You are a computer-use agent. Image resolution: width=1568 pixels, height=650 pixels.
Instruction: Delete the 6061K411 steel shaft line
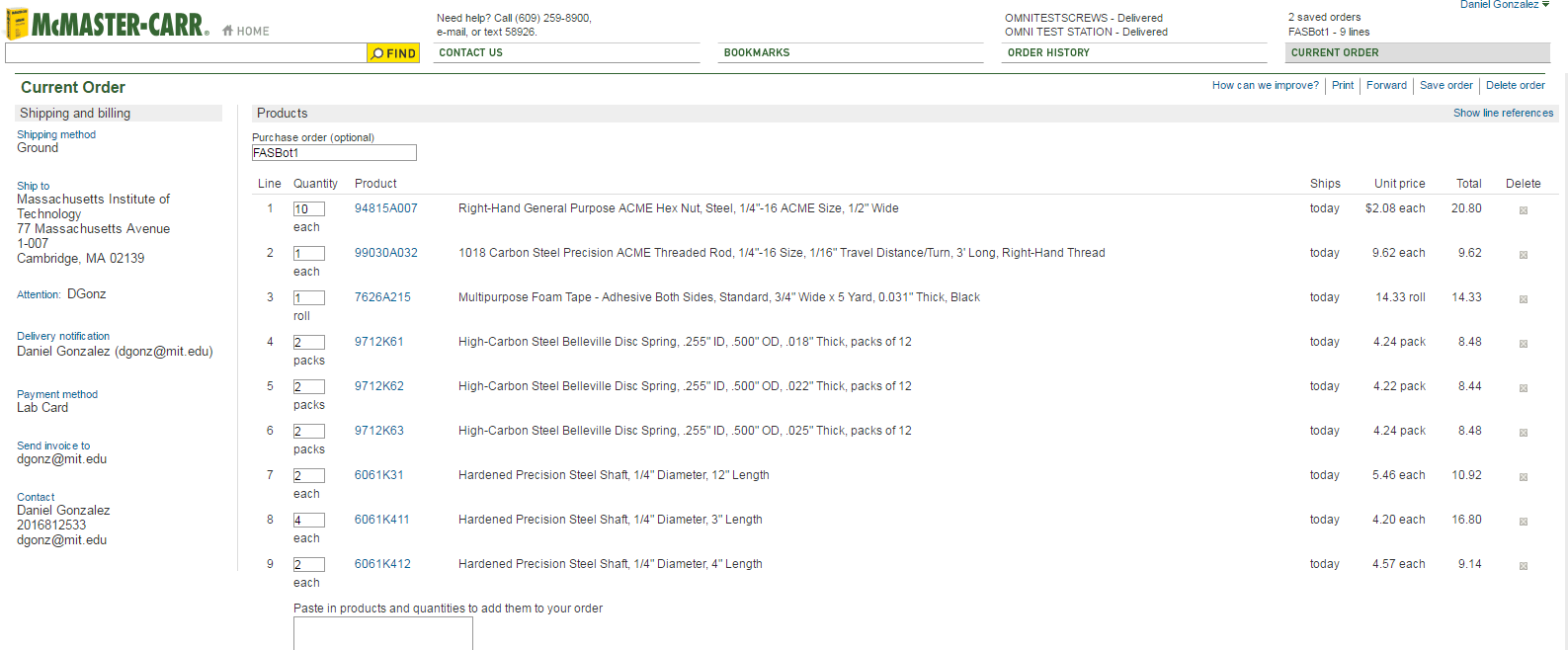click(x=1524, y=522)
